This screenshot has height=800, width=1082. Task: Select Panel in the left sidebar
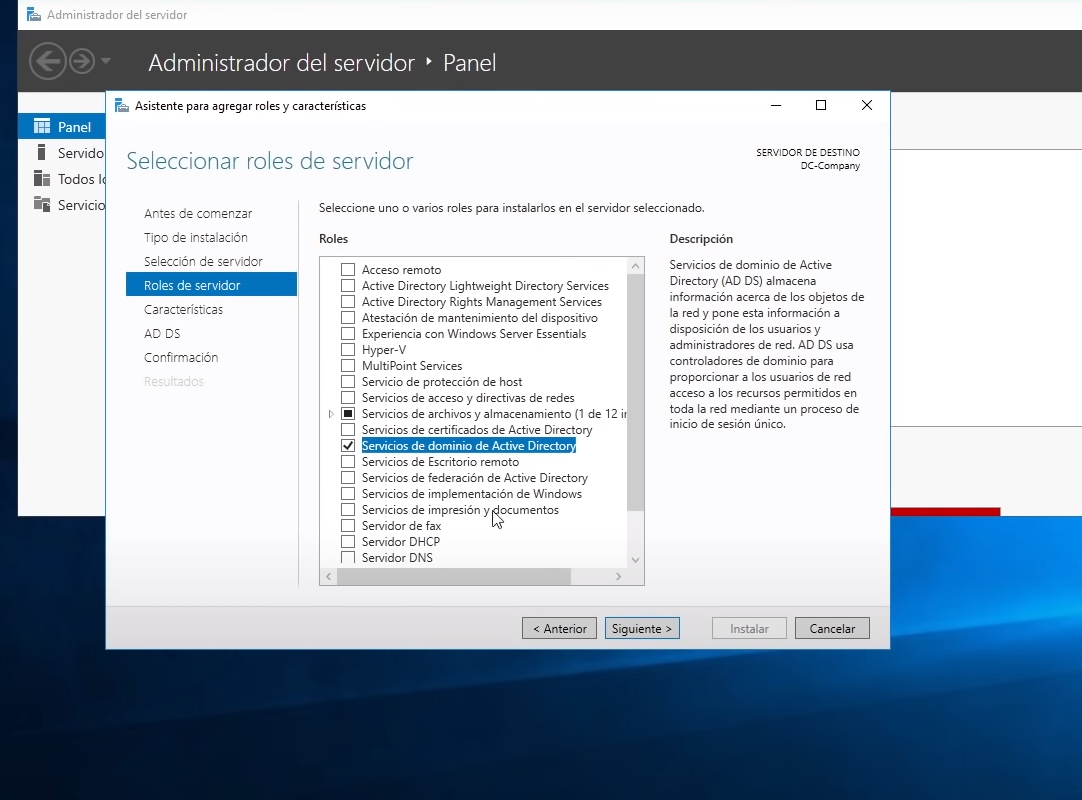(x=61, y=127)
